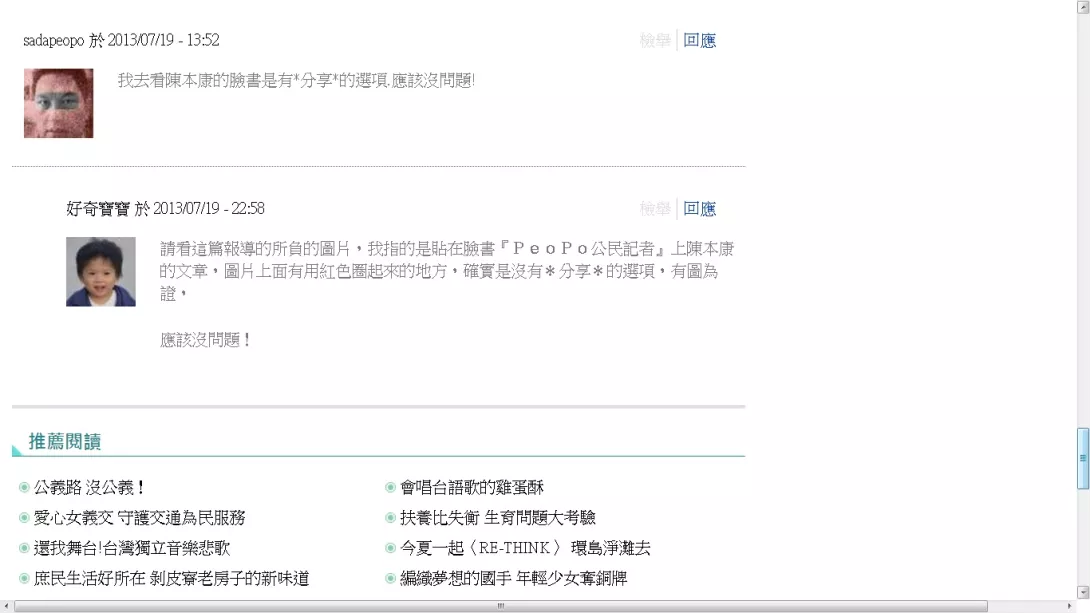Viewport: 1090px width, 613px height.
Task: Open 會唱台語歌的雞蛋酥 recommended article
Action: tap(472, 488)
